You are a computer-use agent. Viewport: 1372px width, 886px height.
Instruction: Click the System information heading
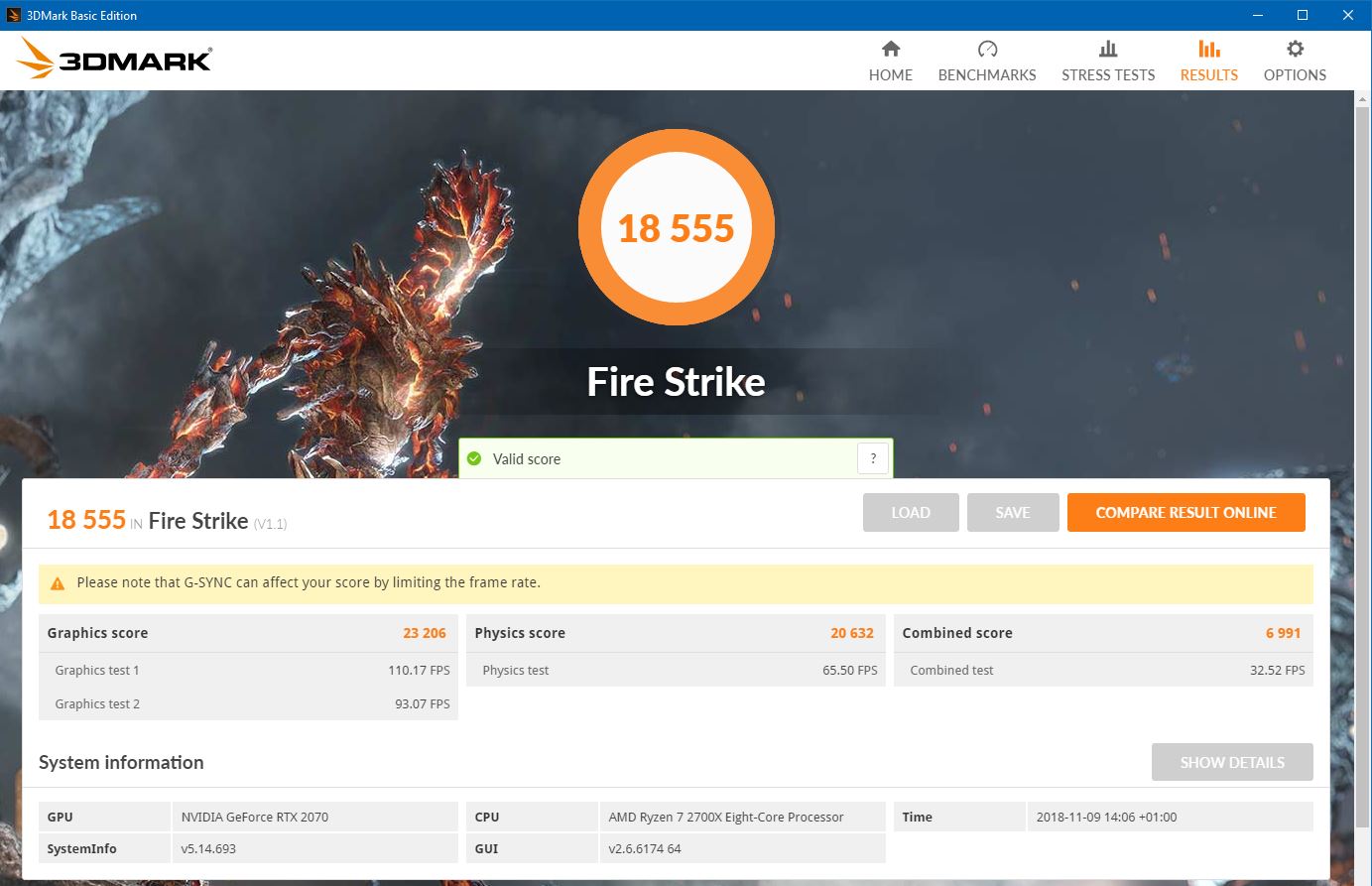[x=121, y=762]
